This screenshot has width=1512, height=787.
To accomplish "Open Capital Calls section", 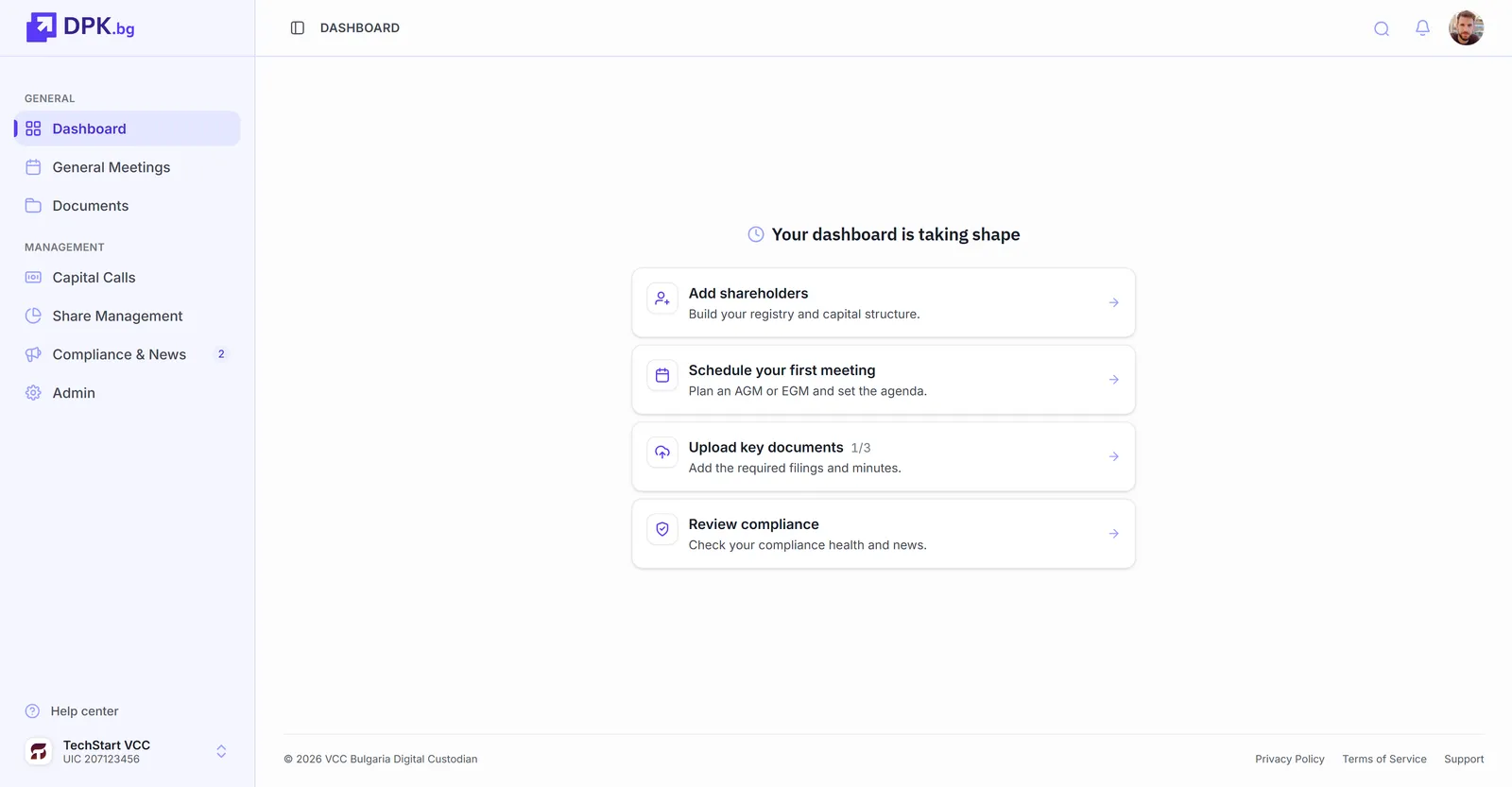I will tap(128, 278).
